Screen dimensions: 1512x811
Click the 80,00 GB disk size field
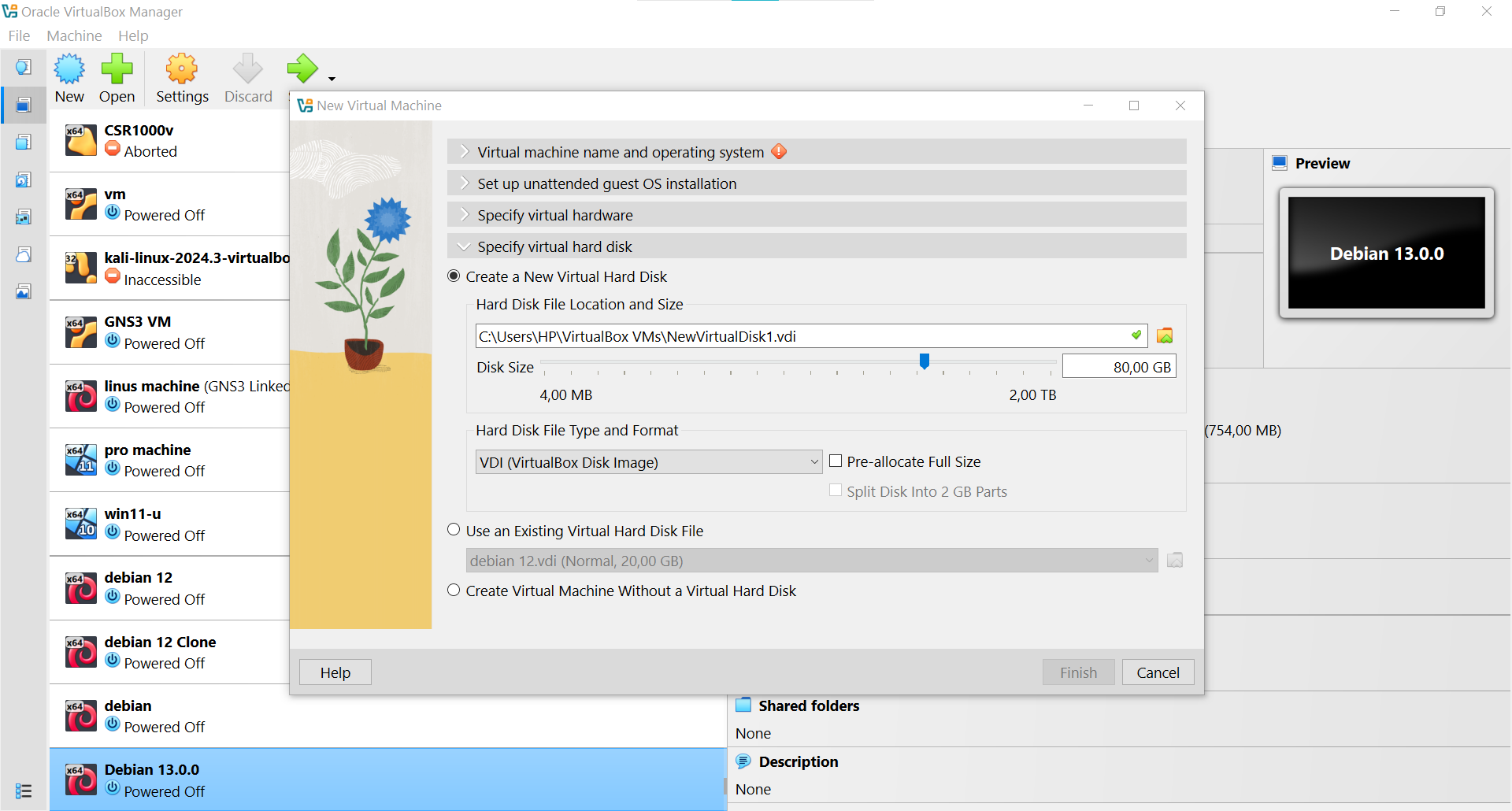click(1119, 367)
